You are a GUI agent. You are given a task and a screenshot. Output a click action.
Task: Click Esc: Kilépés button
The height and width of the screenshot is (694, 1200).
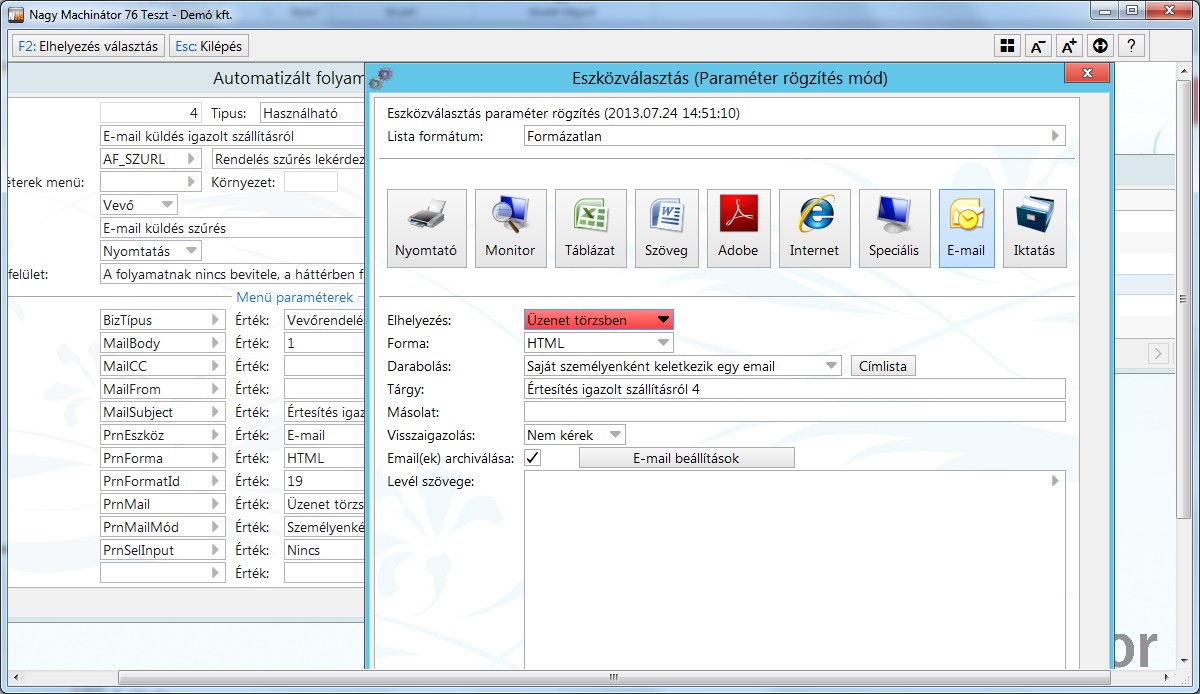click(x=208, y=46)
